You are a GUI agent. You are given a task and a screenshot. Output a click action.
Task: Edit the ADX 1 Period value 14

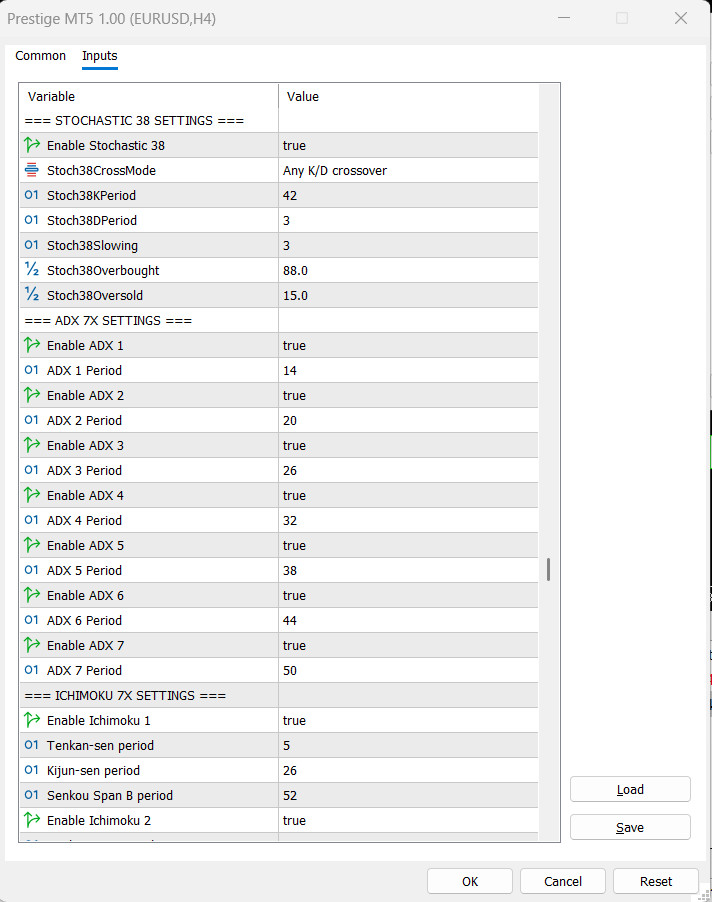click(408, 370)
